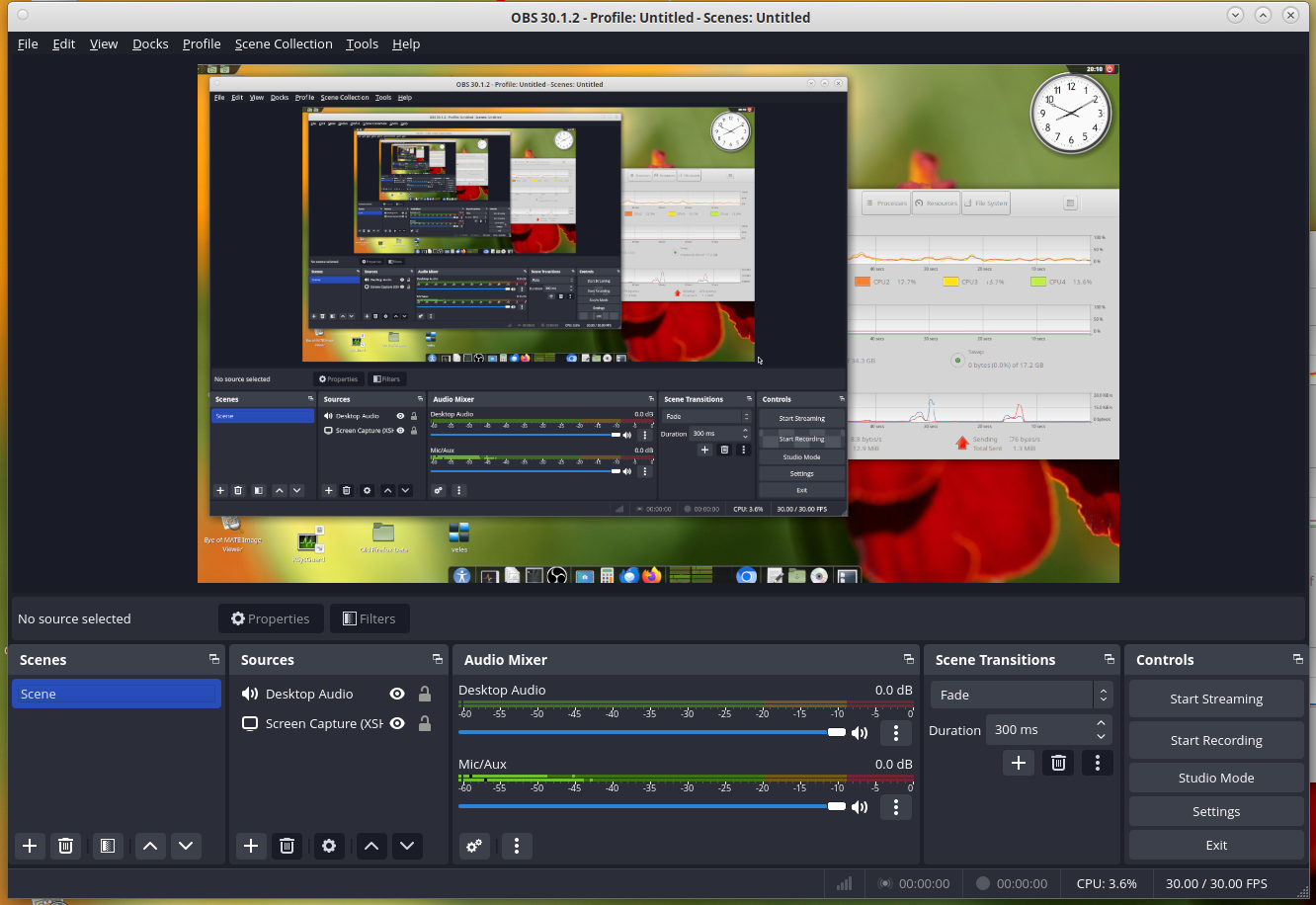
Task: Open source Properties button
Action: [x=271, y=618]
